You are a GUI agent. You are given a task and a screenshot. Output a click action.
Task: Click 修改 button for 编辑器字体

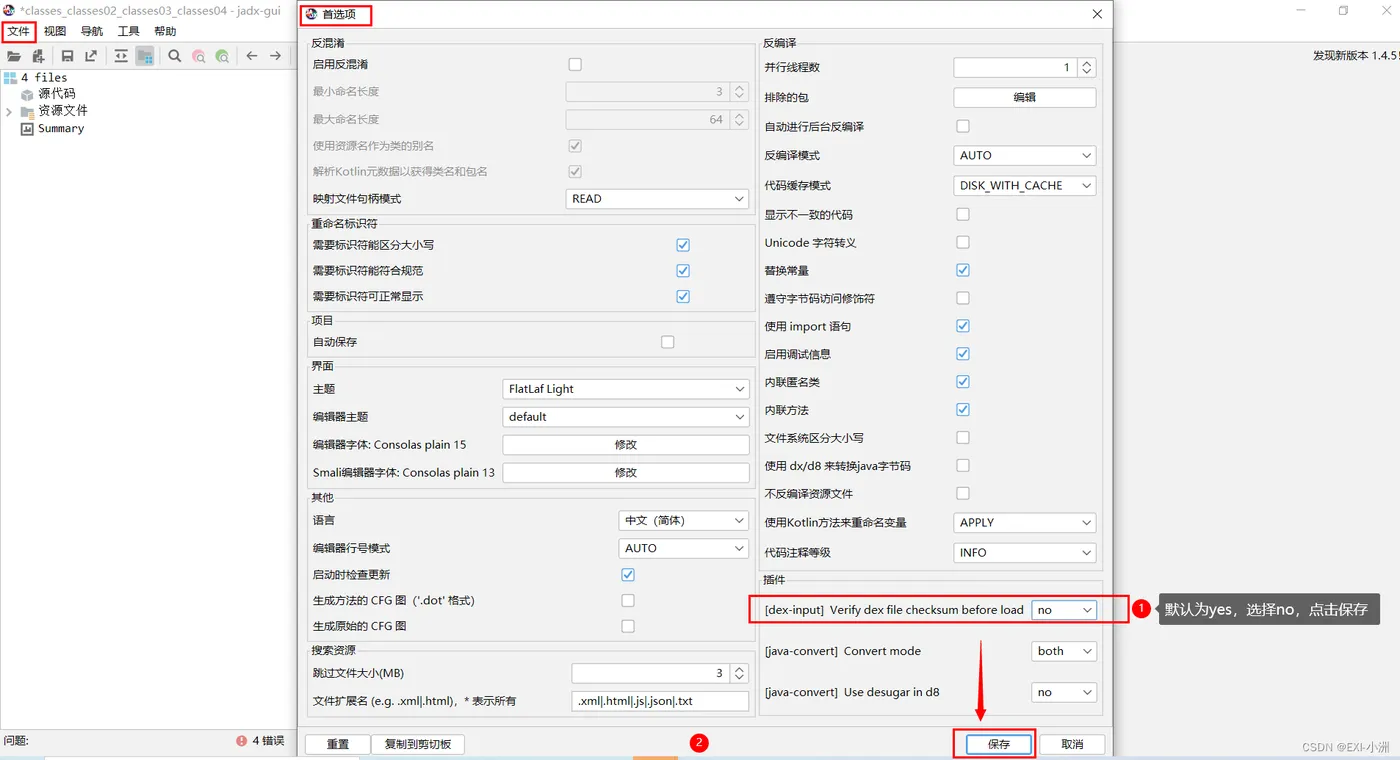click(626, 445)
